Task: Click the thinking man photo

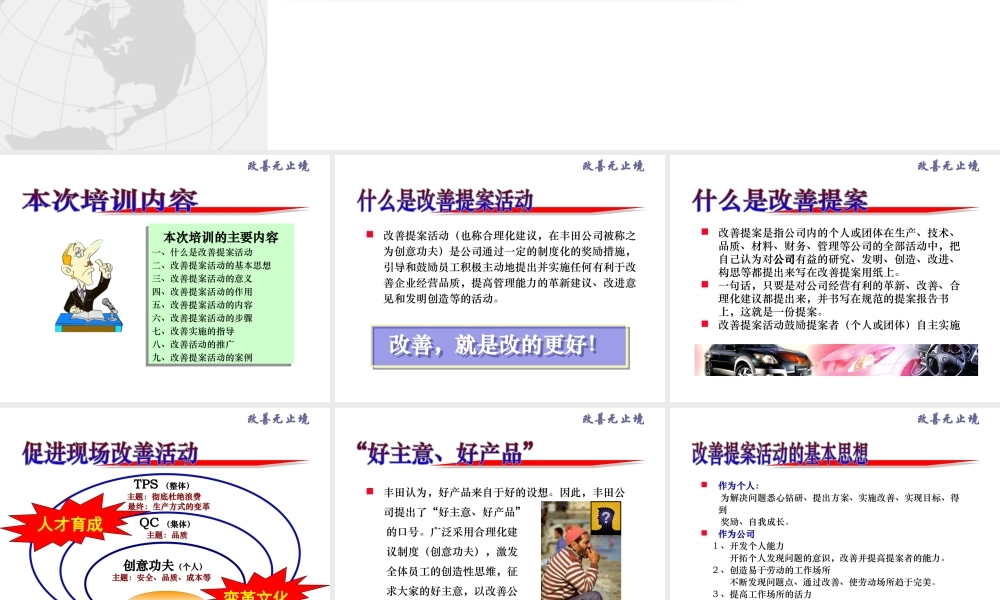Action: (581, 551)
